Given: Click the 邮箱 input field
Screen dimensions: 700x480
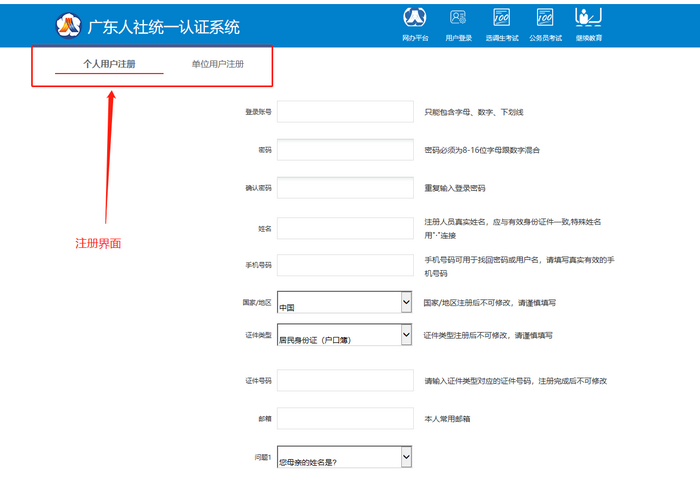Looking at the screenshot, I should click(x=345, y=418).
